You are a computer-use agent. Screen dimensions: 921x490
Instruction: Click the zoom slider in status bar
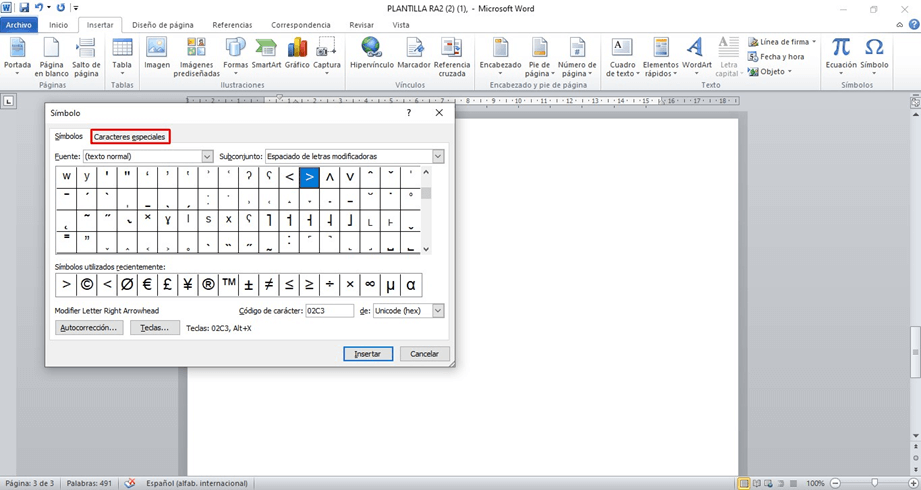pyautogui.click(x=875, y=483)
